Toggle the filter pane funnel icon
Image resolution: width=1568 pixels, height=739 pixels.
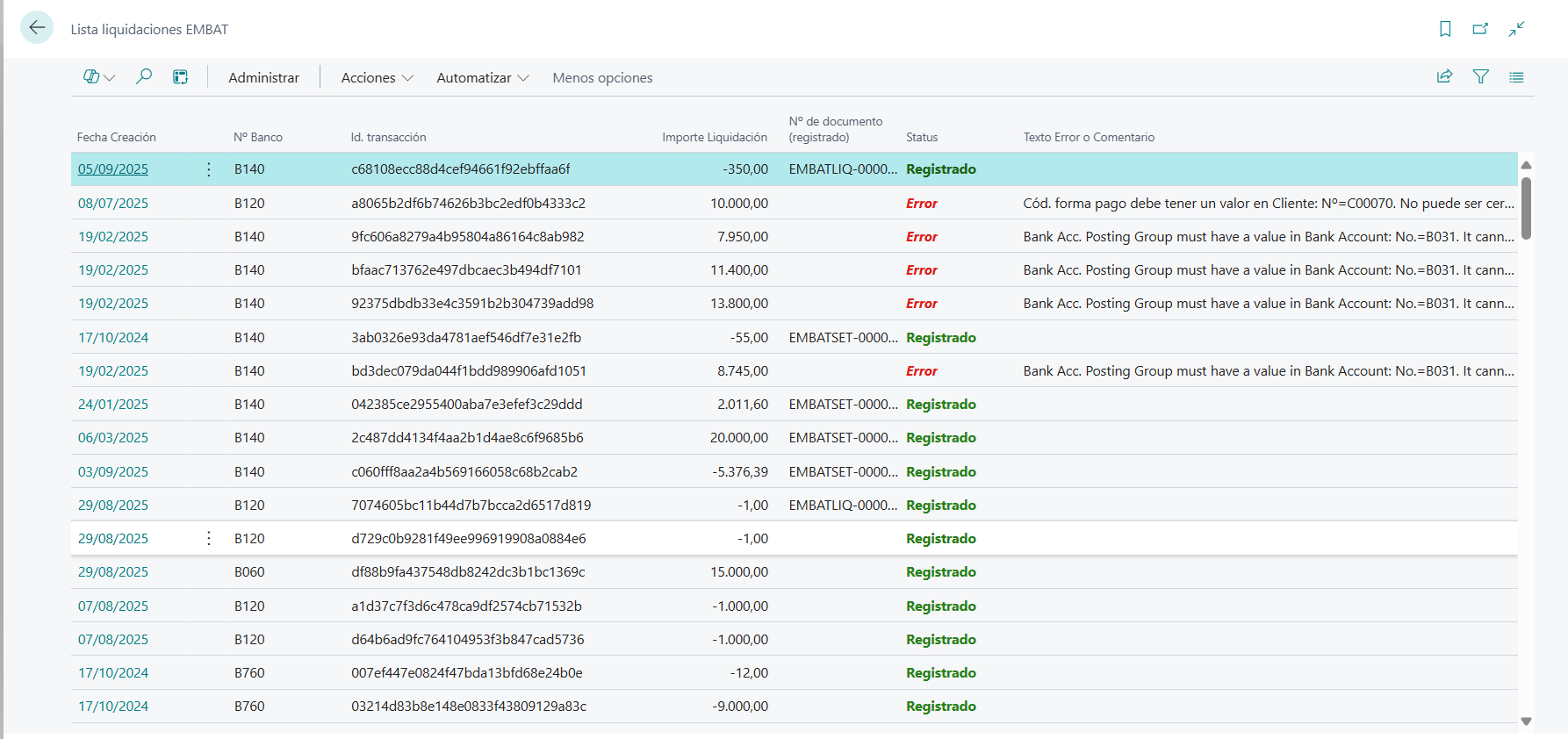(x=1480, y=77)
